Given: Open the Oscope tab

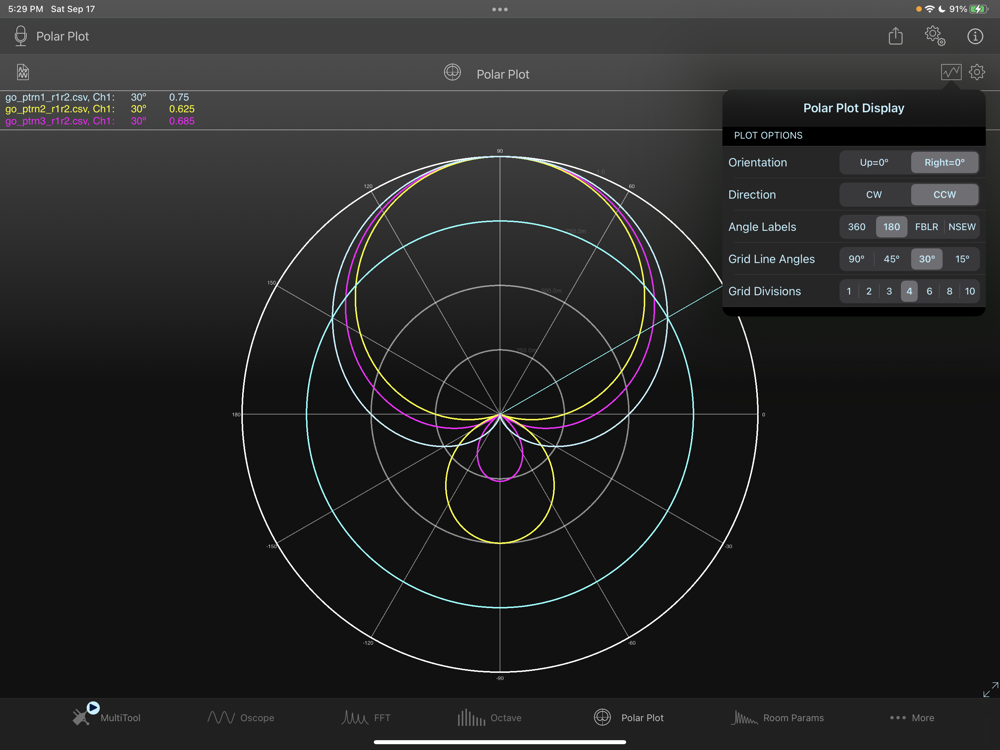Looking at the screenshot, I should tap(240, 717).
